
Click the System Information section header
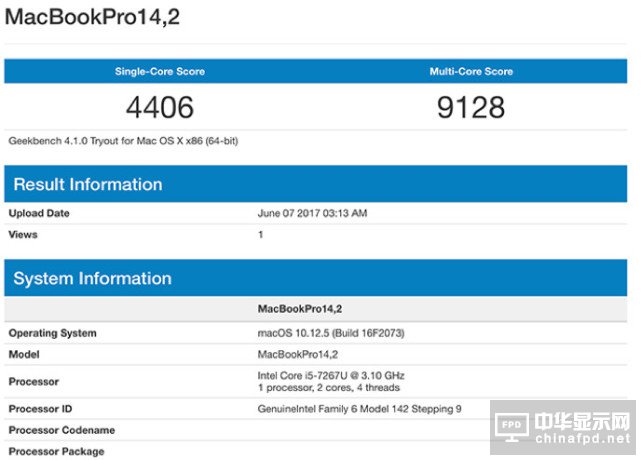[x=92, y=278]
